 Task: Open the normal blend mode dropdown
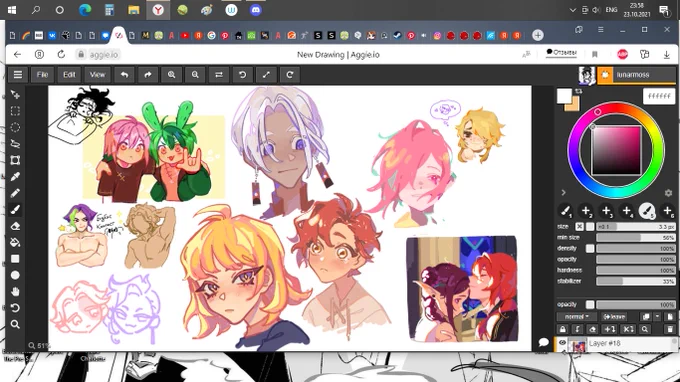pyautogui.click(x=577, y=317)
